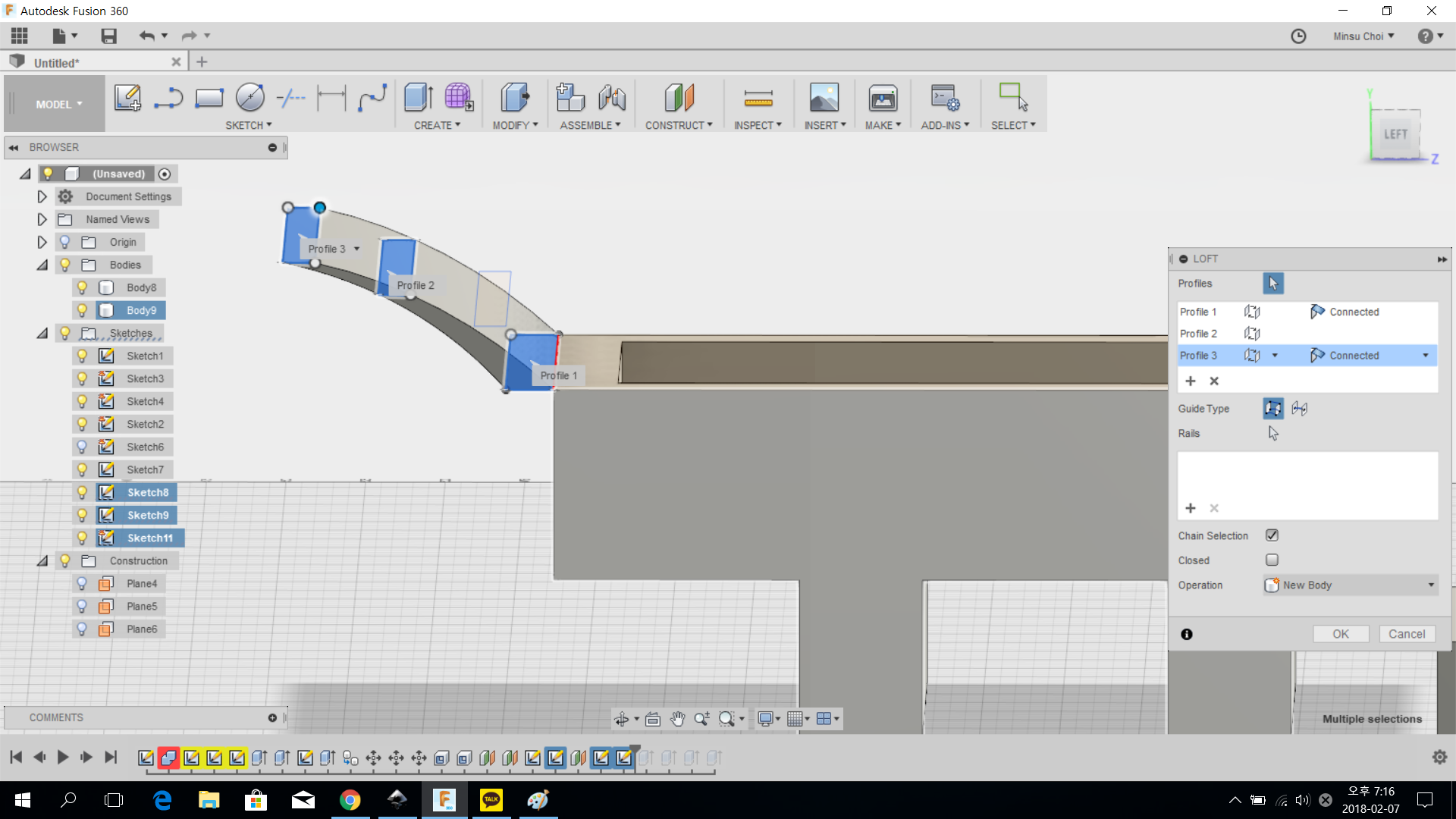The width and height of the screenshot is (1456, 819).
Task: Enable the Closed loft checkbox
Action: [x=1272, y=560]
